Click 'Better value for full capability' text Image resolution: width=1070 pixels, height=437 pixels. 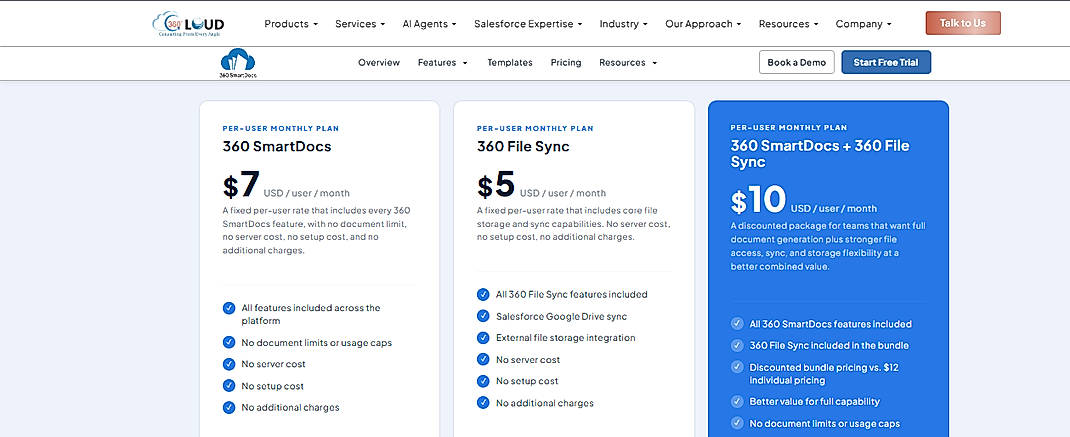point(814,401)
